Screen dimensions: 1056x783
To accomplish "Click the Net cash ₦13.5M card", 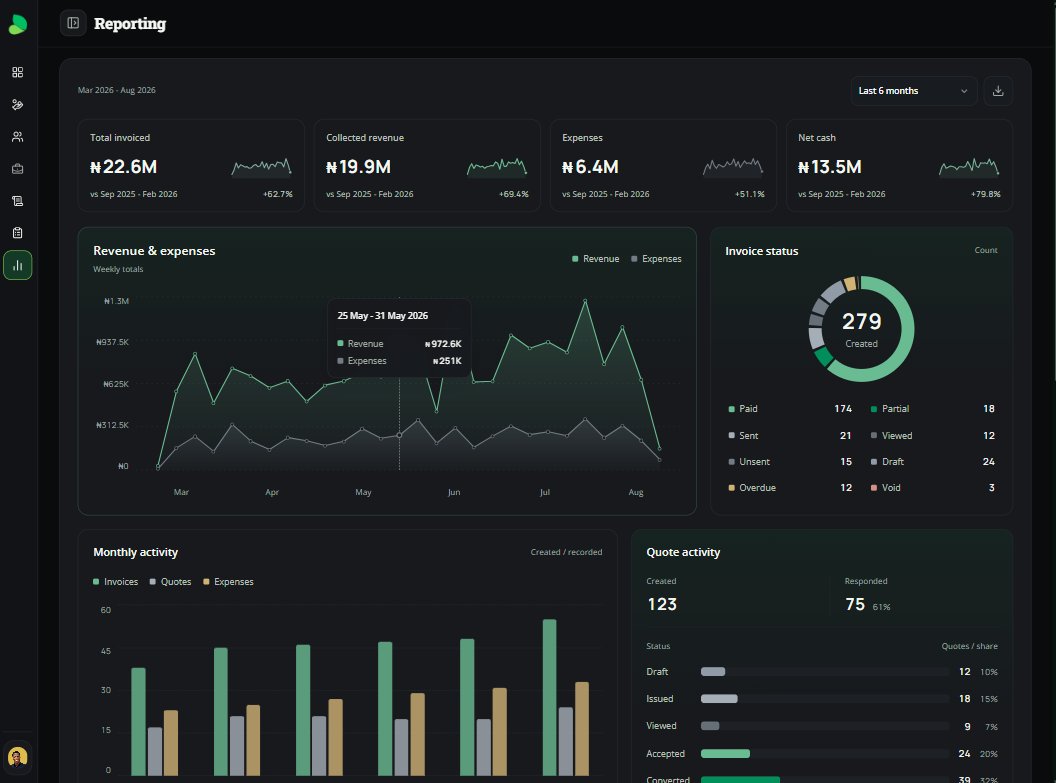I will pyautogui.click(x=899, y=166).
